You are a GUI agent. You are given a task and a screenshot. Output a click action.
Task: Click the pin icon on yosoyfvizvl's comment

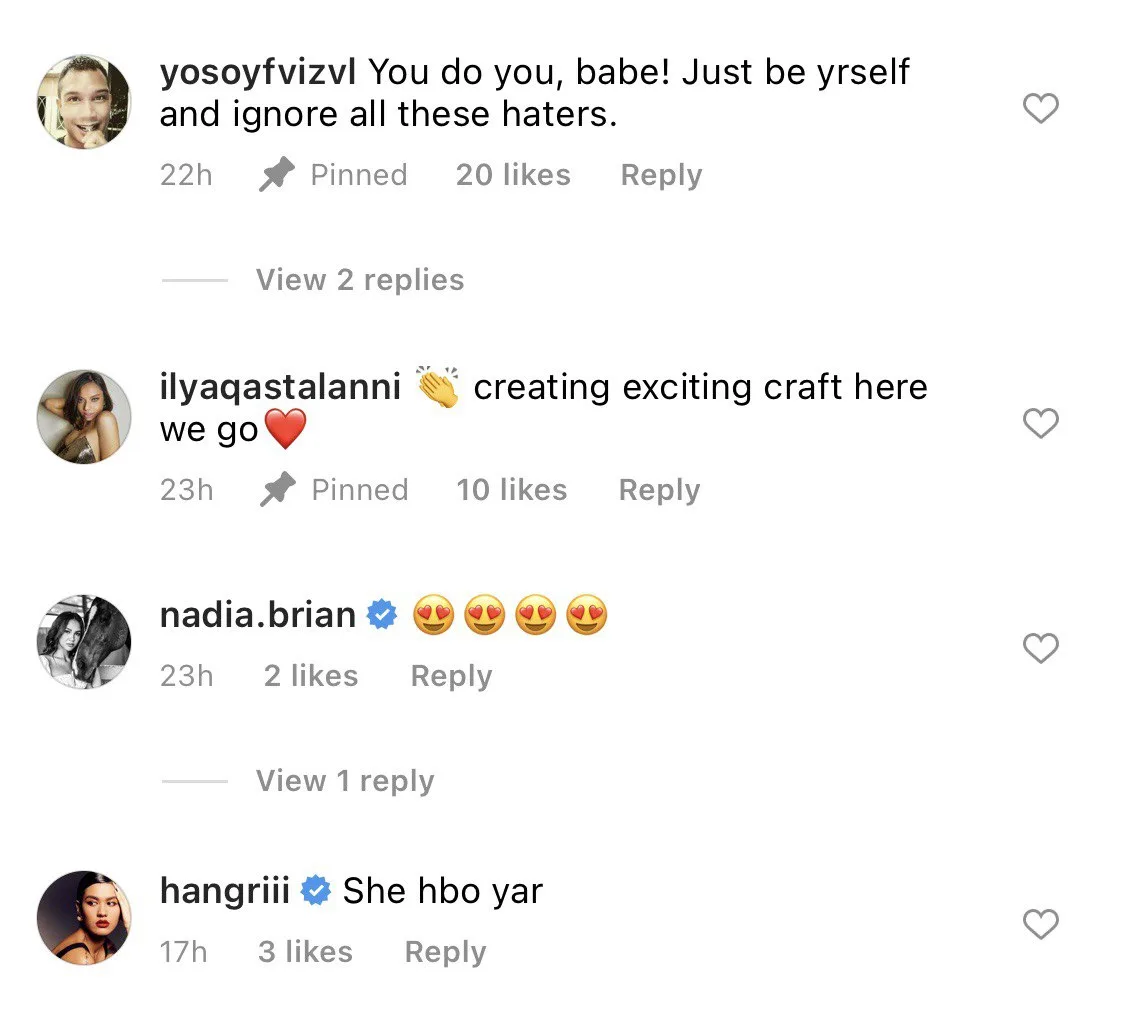[277, 176]
